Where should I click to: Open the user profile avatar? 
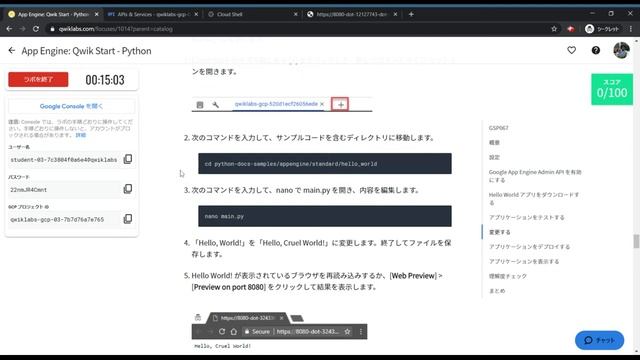point(621,50)
